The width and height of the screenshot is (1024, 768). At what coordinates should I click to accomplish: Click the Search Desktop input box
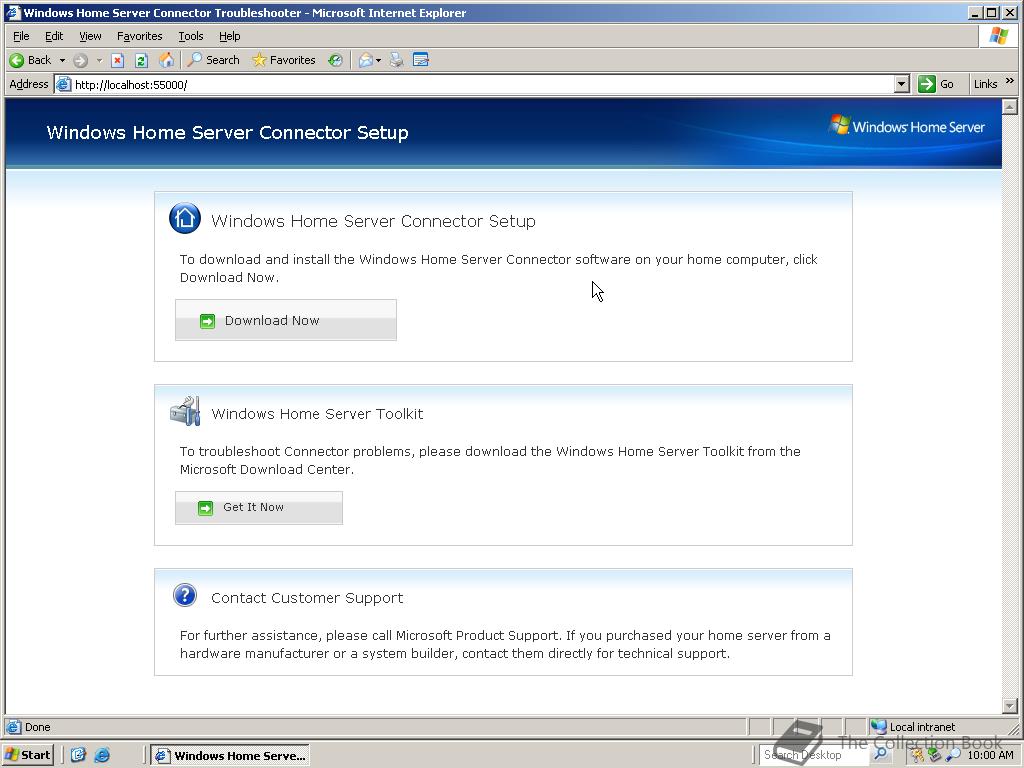pyautogui.click(x=814, y=755)
